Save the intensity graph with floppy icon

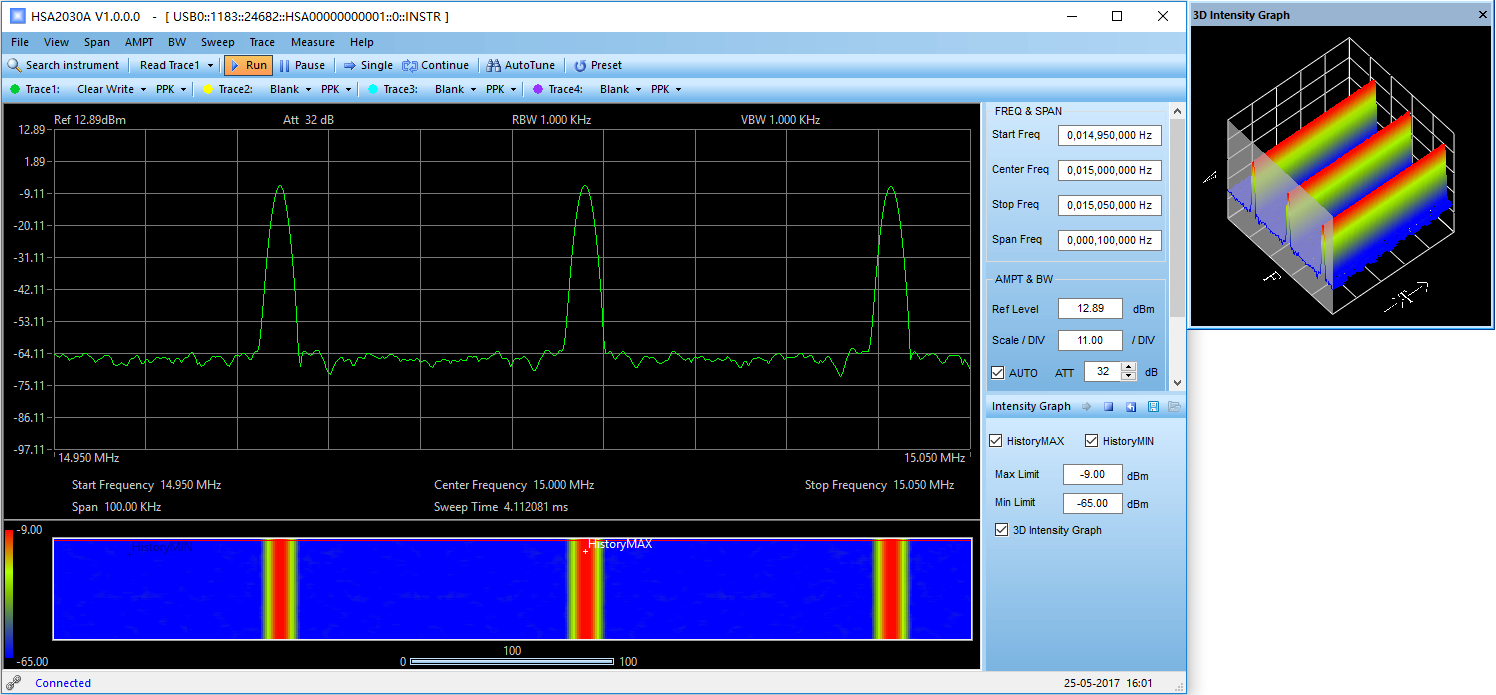point(1153,407)
